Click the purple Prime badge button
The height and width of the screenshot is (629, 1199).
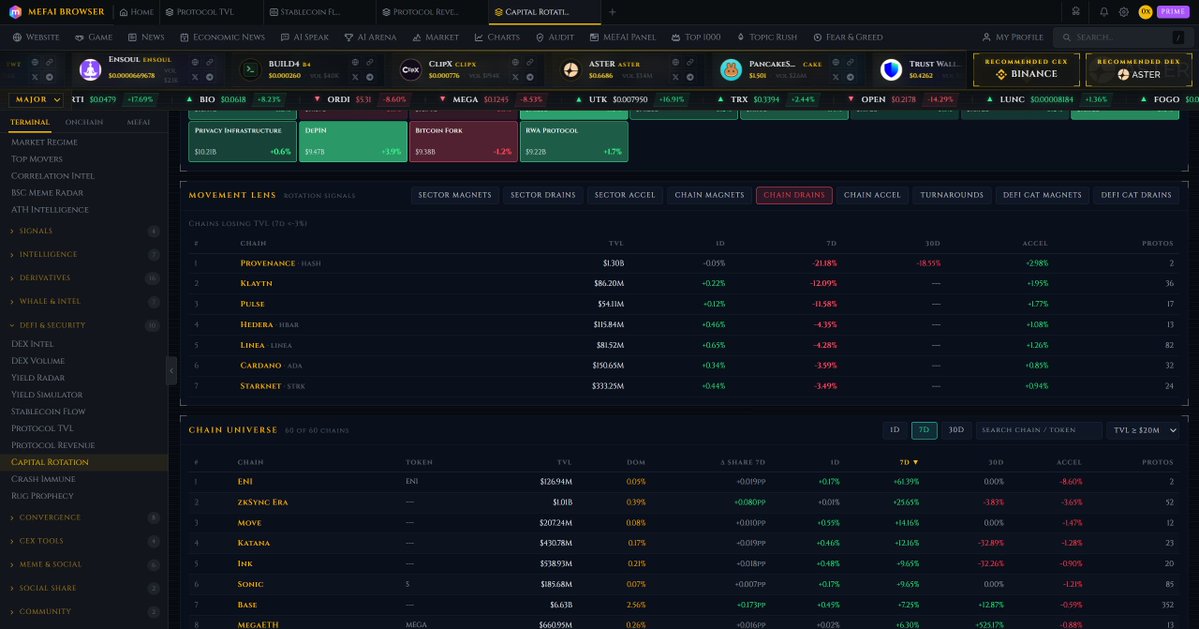pyautogui.click(x=1173, y=11)
